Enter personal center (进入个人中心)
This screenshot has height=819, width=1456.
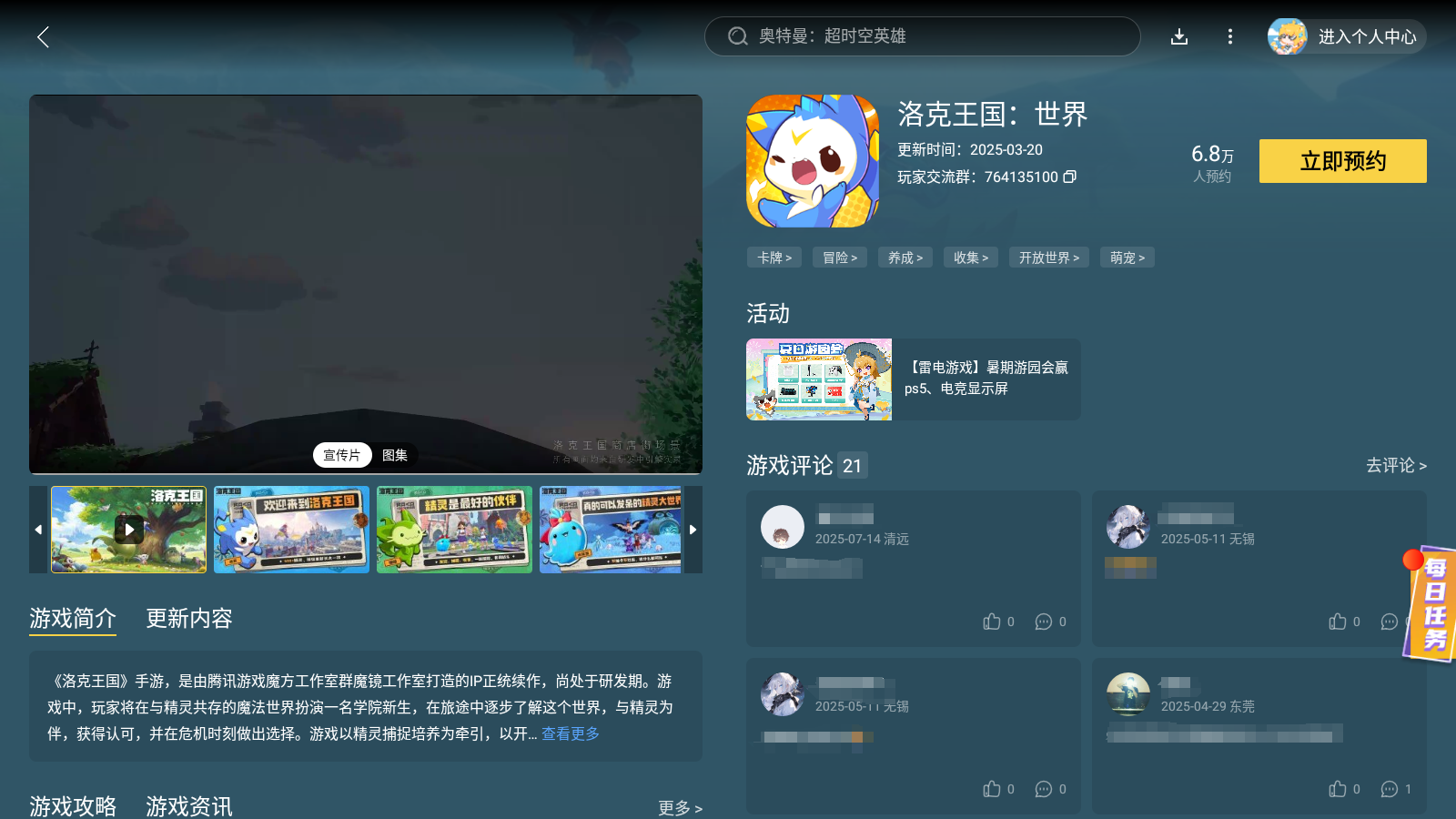1367,36
